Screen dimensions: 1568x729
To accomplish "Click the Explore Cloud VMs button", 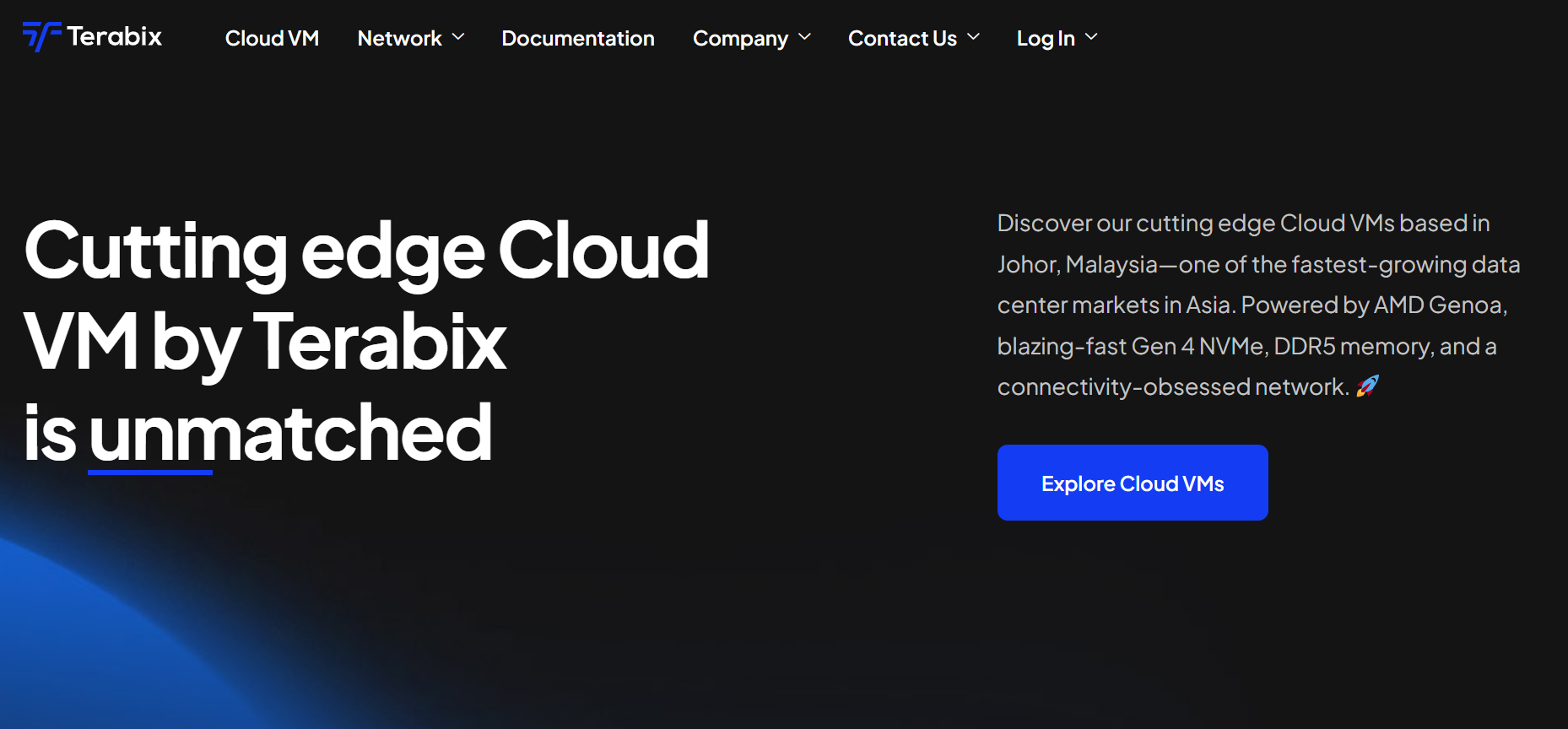I will (x=1133, y=483).
